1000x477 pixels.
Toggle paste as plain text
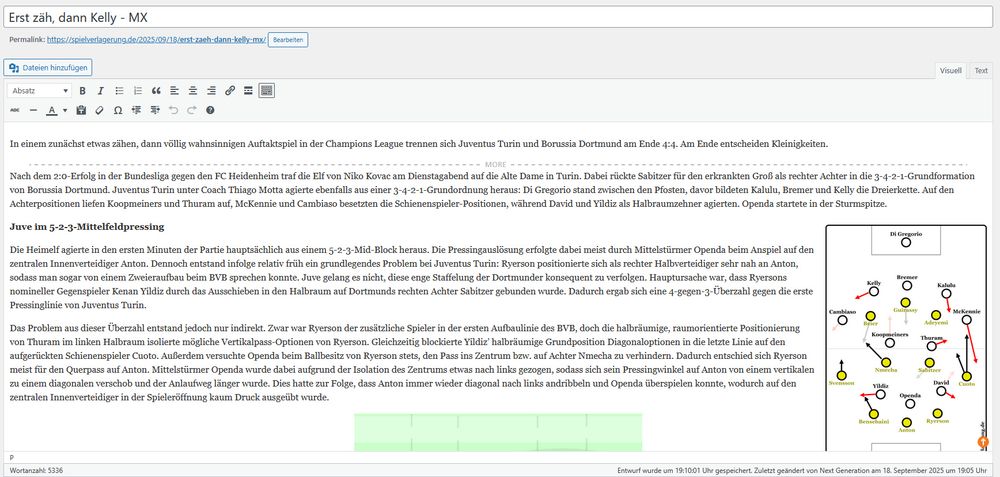[81, 110]
